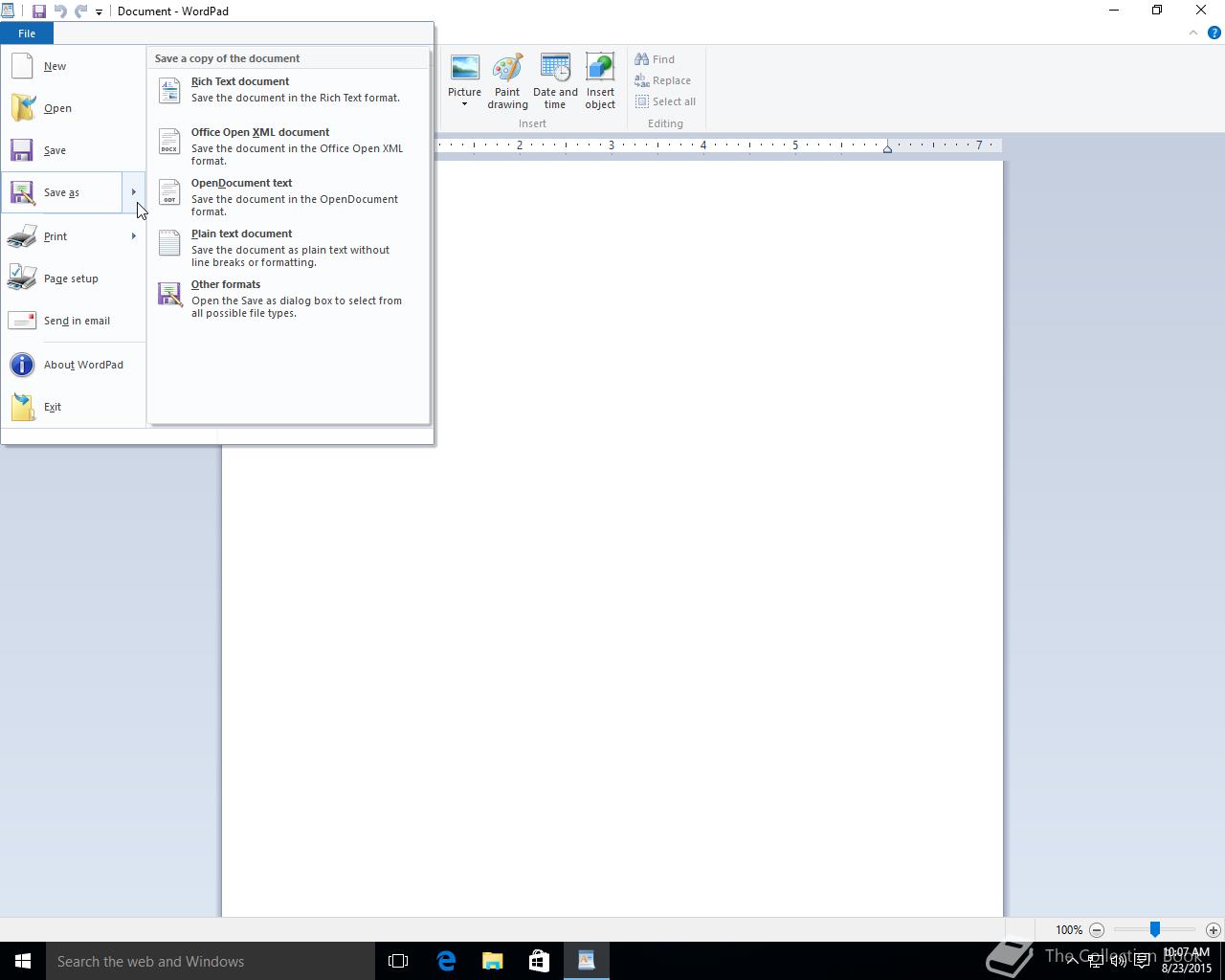Select OpenDocument text option
The height and width of the screenshot is (980, 1225).
(x=288, y=197)
